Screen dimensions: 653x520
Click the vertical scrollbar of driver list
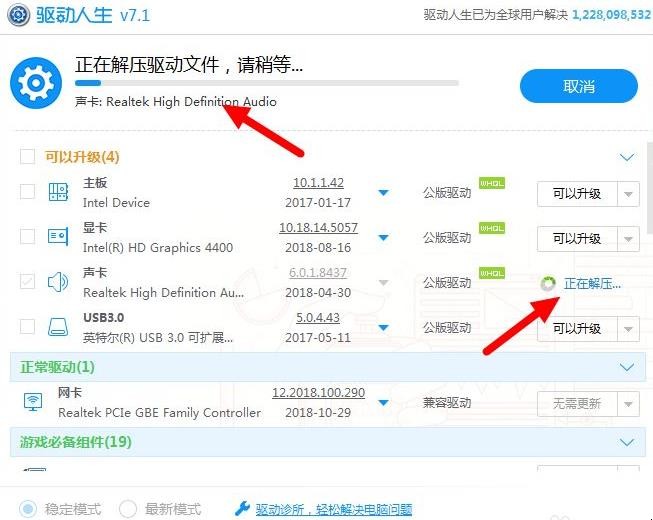click(x=650, y=188)
